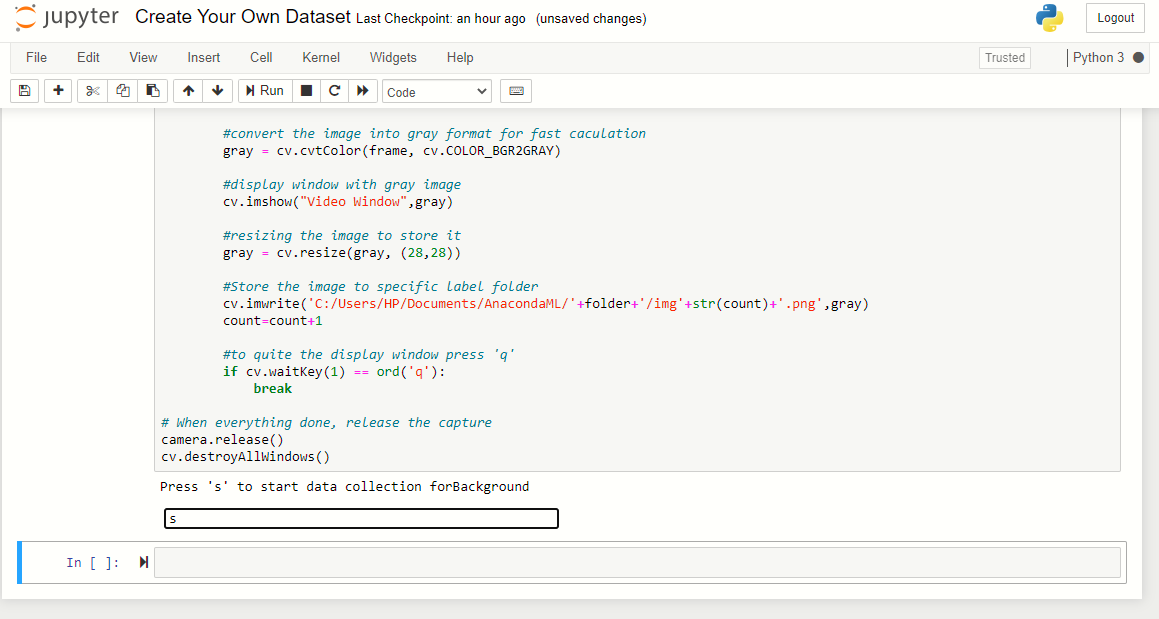Viewport: 1159px width, 619px height.
Task: Open the Insert menu
Action: [203, 58]
